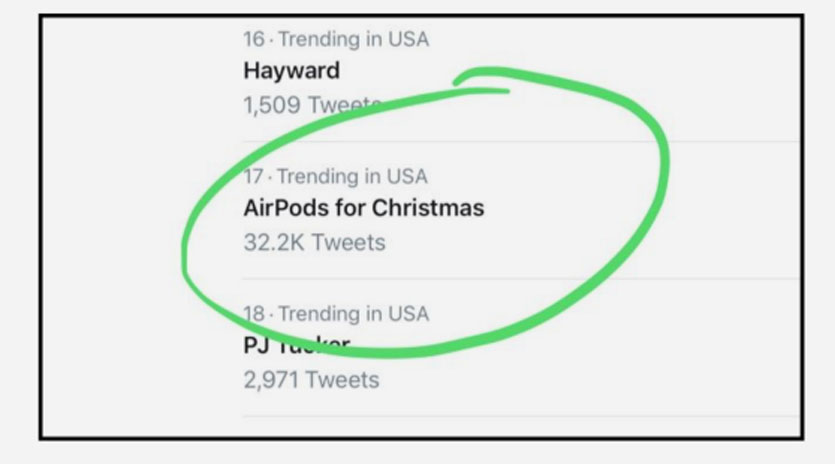The image size is (835, 464).
Task: Click the "17 · Trending in USA" label
Action: point(335,177)
